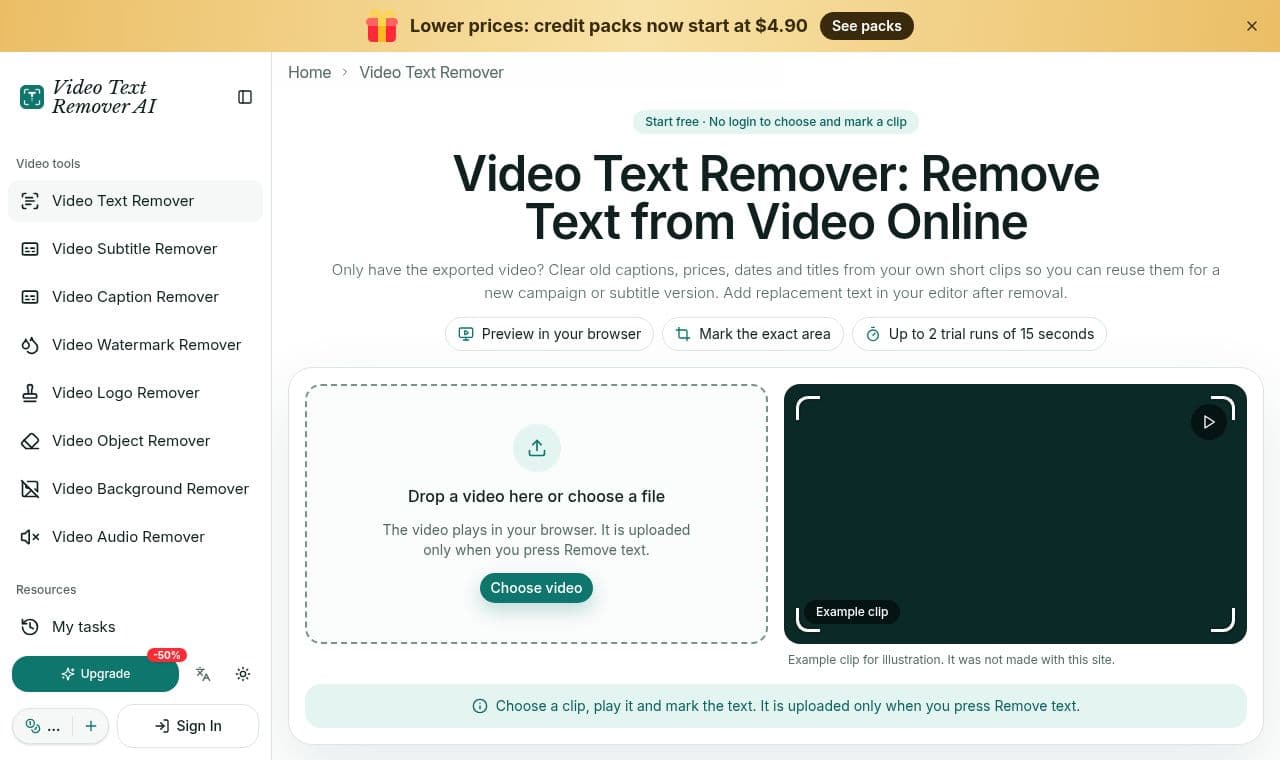Click the Choose video button

(x=536, y=588)
